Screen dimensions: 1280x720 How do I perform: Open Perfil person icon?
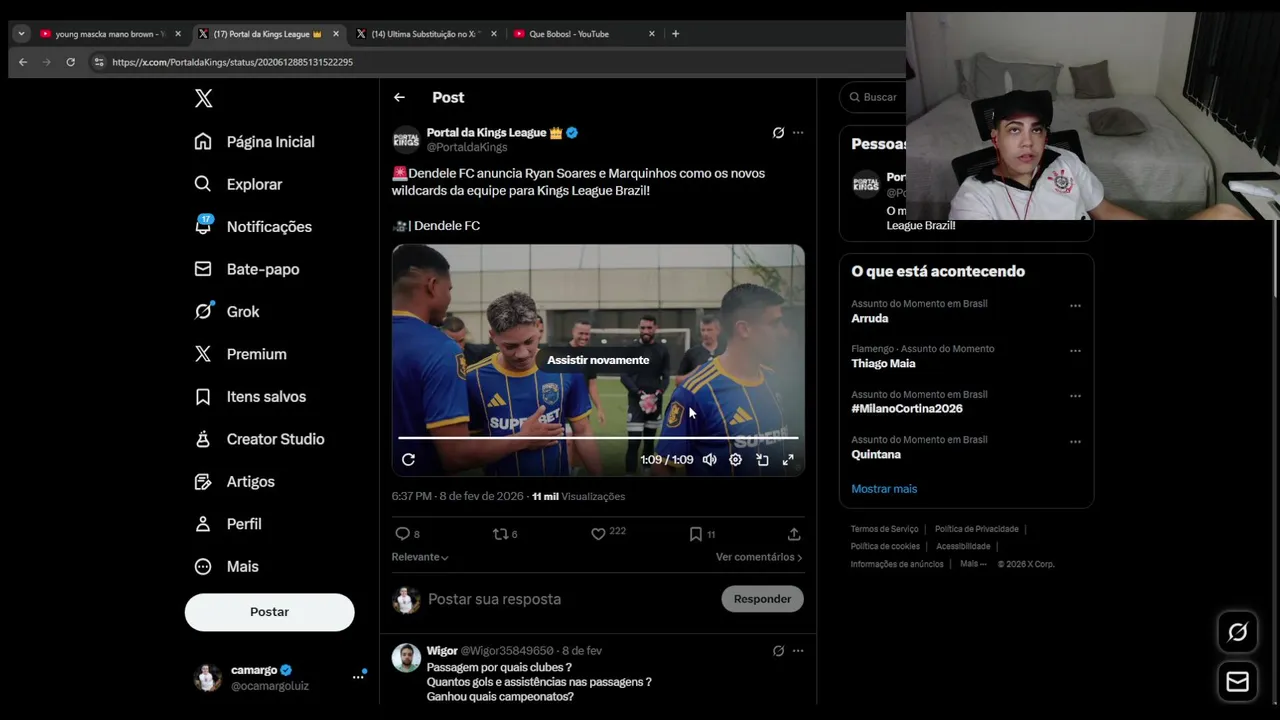[x=203, y=524]
